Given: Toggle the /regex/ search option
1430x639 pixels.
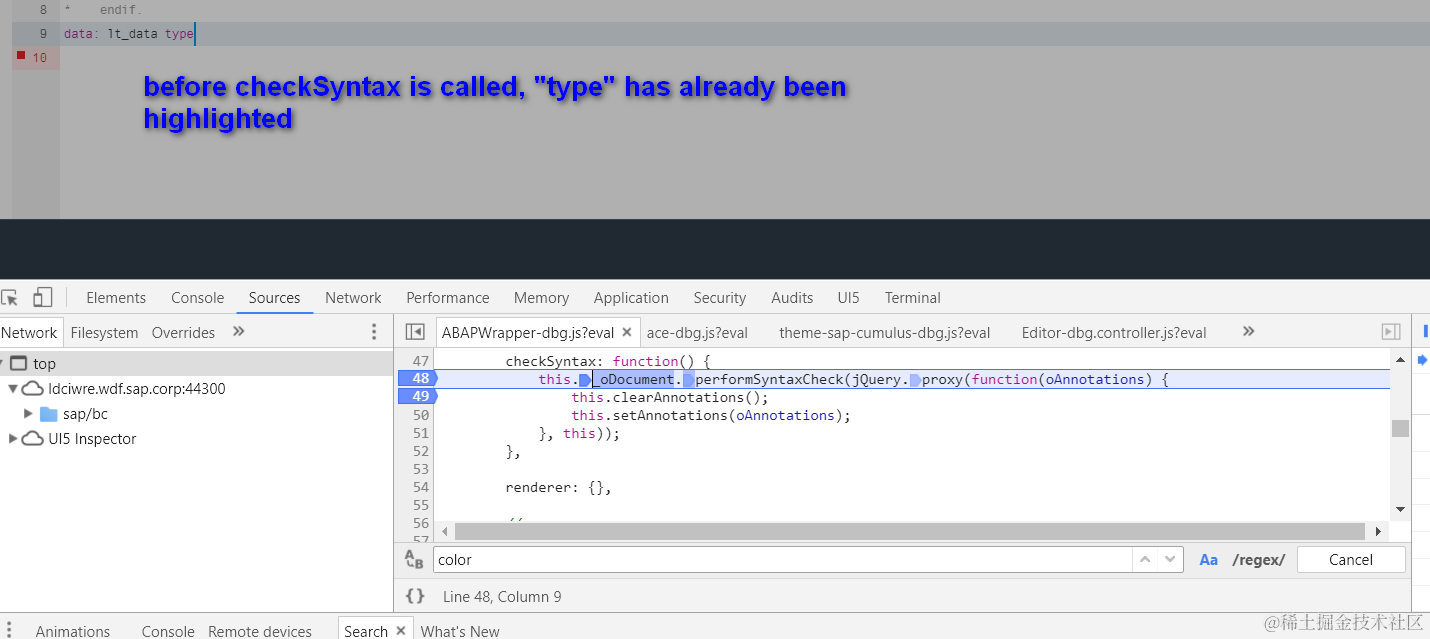Looking at the screenshot, I should point(1258,560).
